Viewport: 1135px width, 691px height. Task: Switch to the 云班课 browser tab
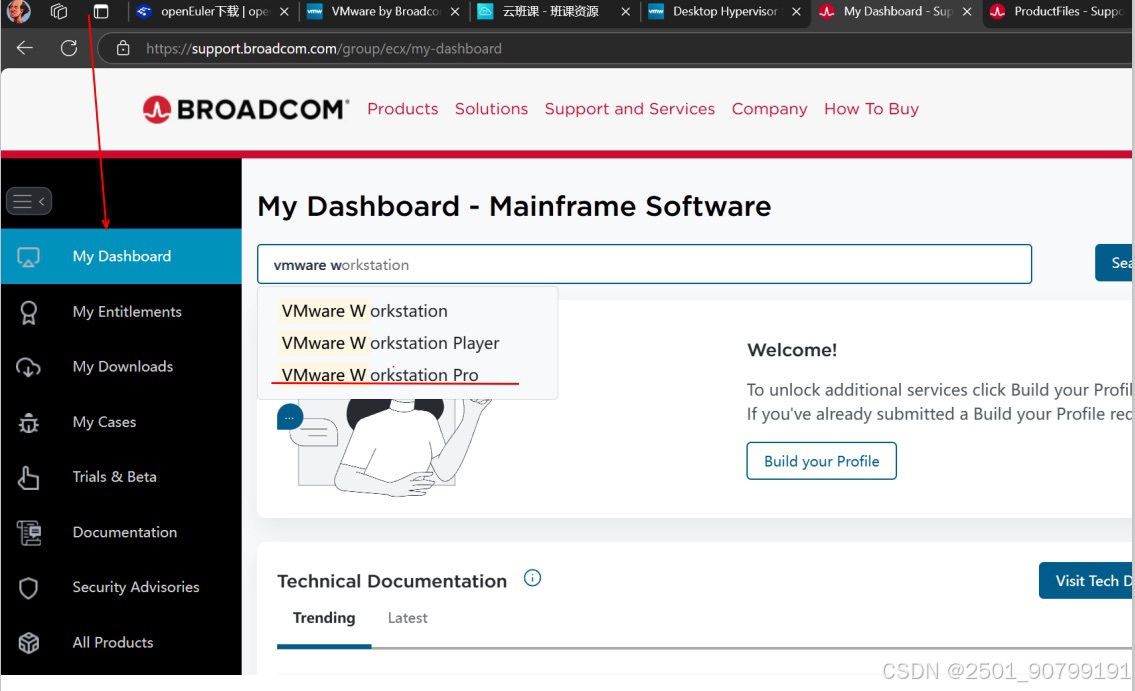[x=554, y=12]
